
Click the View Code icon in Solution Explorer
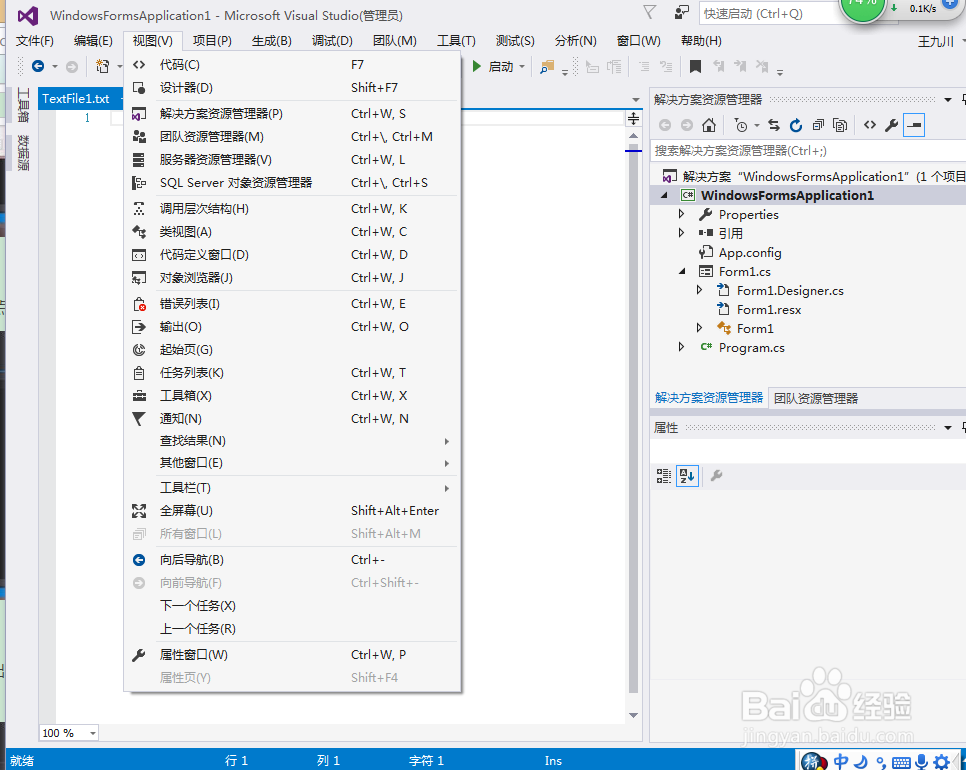click(x=869, y=125)
